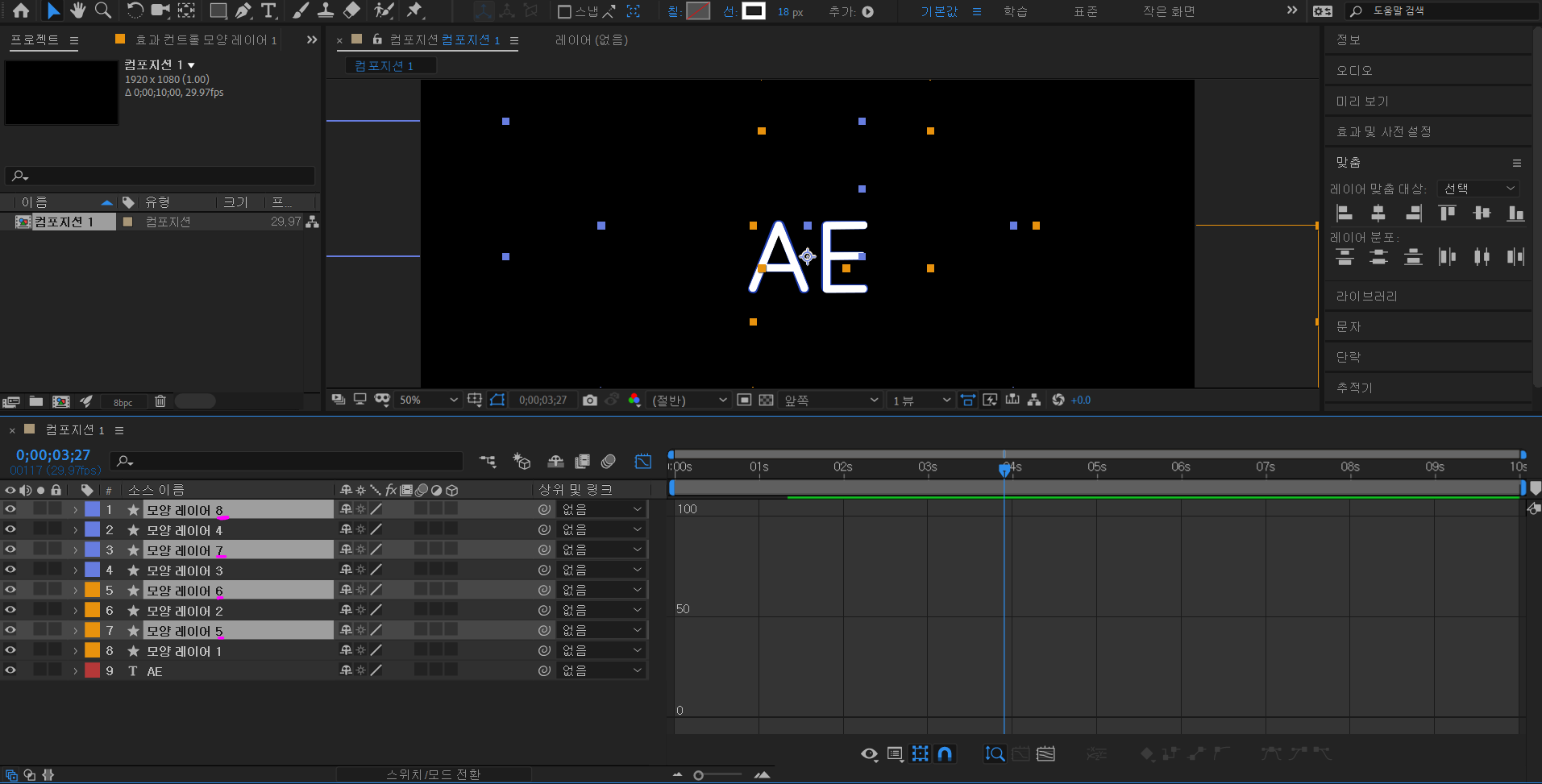The width and height of the screenshot is (1542, 784).
Task: Select the Rectangle shape tool
Action: pyautogui.click(x=218, y=10)
